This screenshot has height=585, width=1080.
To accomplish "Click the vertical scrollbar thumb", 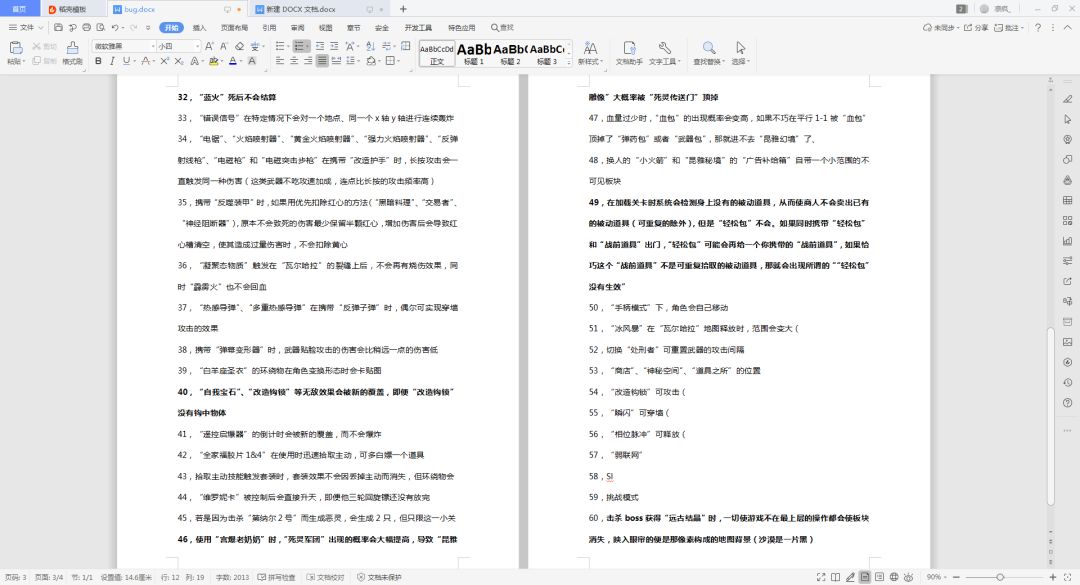I will pos(1050,417).
